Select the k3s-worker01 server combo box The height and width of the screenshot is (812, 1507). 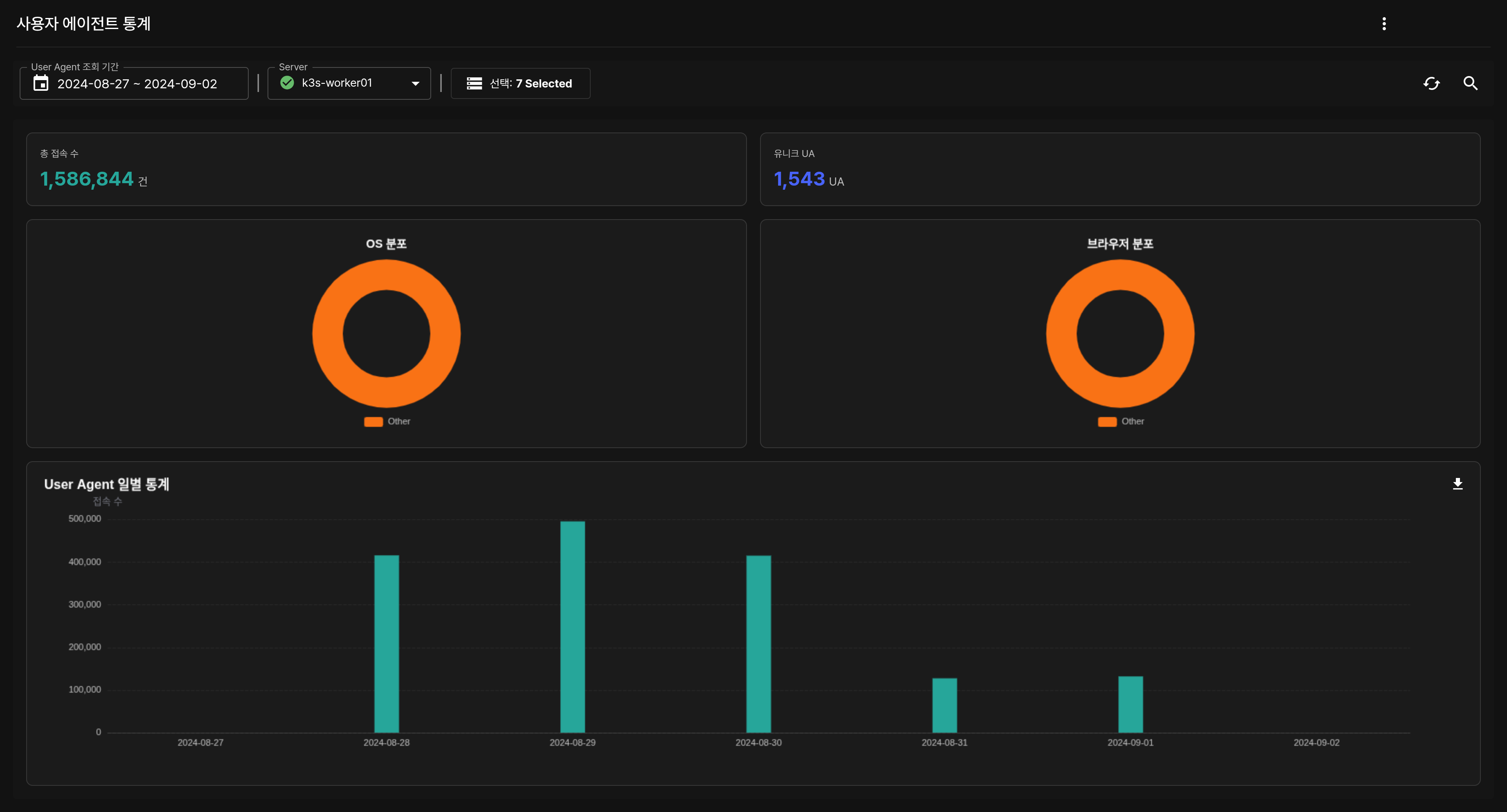[349, 83]
